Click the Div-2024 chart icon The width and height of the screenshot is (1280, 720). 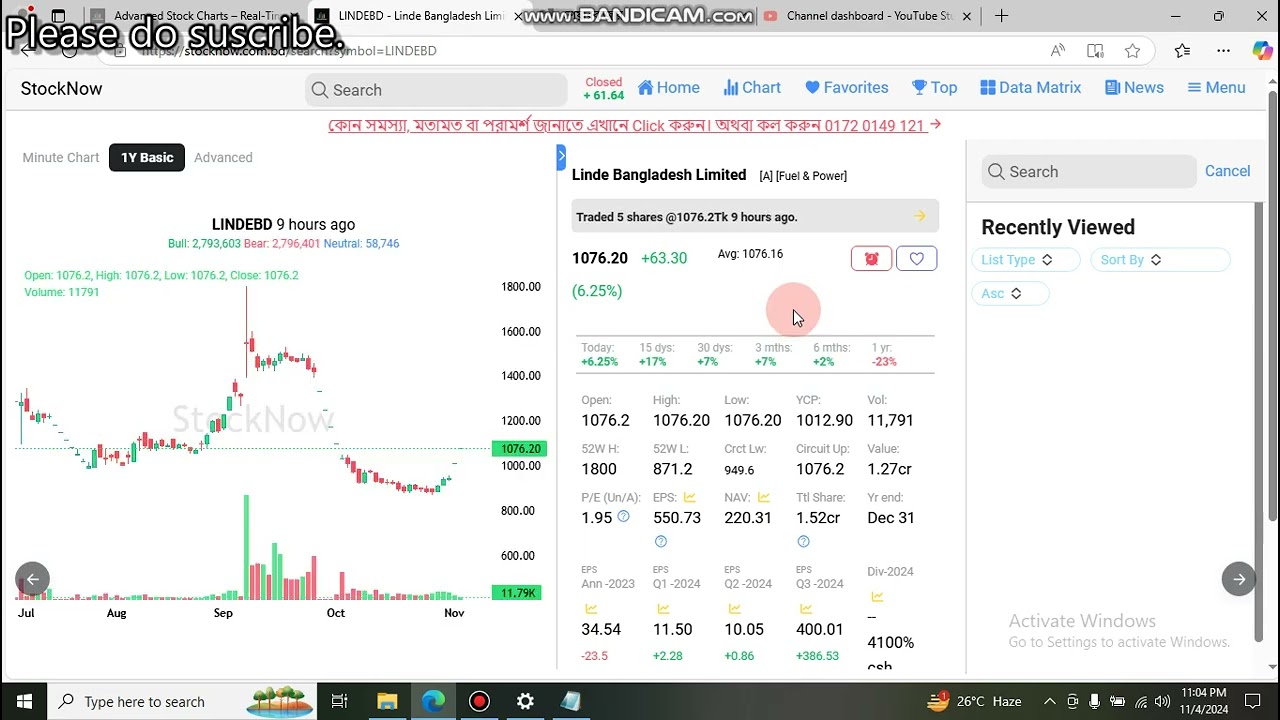(x=877, y=597)
